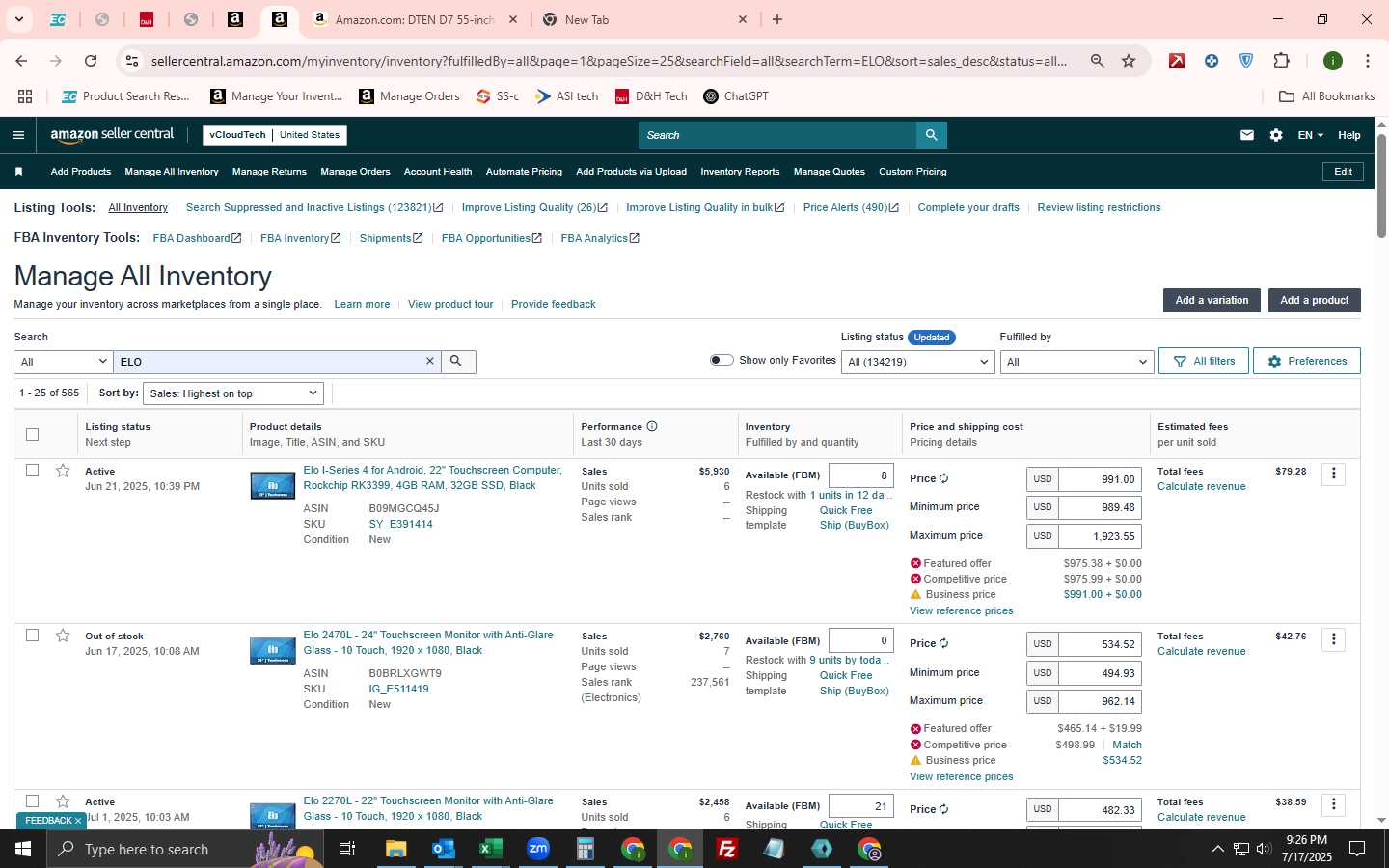Bookmark this page with the star icon
The height and width of the screenshot is (868, 1389).
point(1129,61)
